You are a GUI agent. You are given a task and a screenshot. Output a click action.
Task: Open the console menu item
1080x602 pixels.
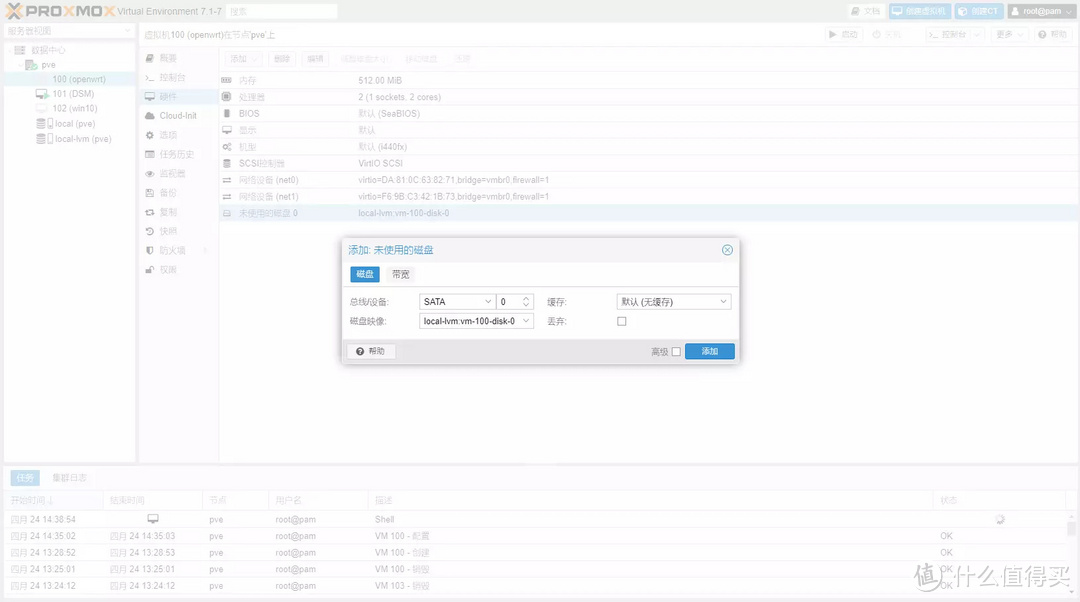click(x=178, y=77)
